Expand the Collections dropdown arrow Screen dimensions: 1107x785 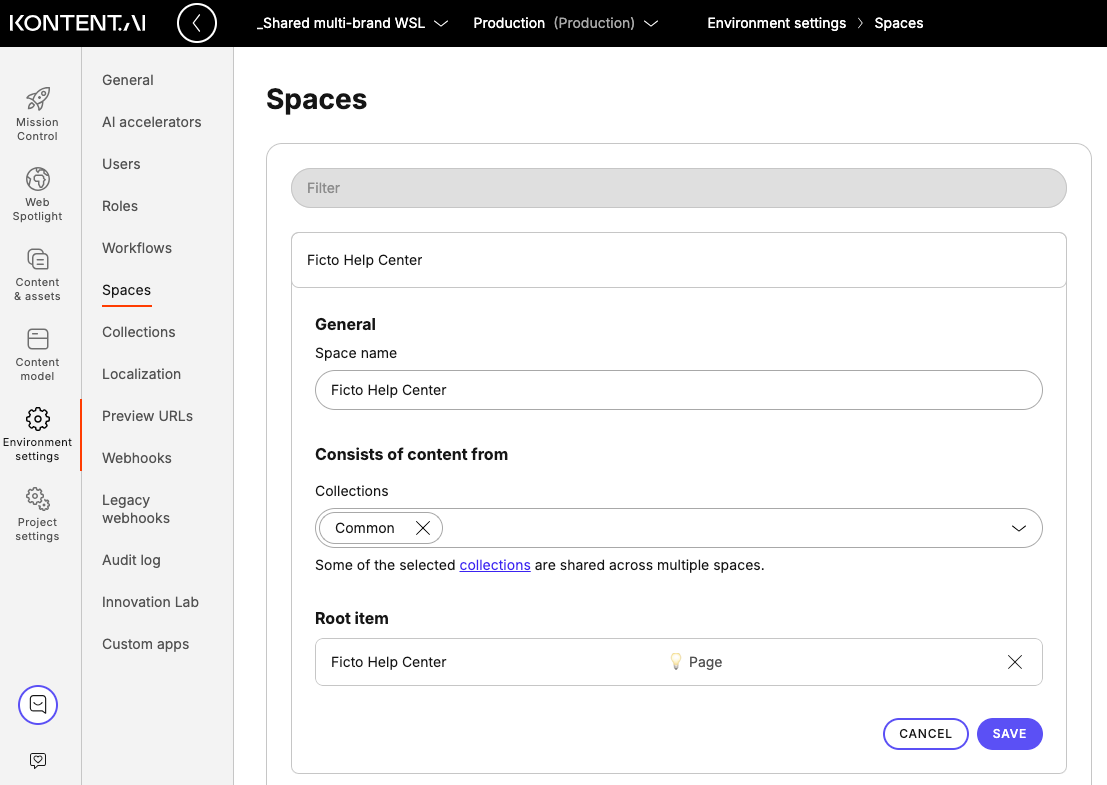[1018, 528]
